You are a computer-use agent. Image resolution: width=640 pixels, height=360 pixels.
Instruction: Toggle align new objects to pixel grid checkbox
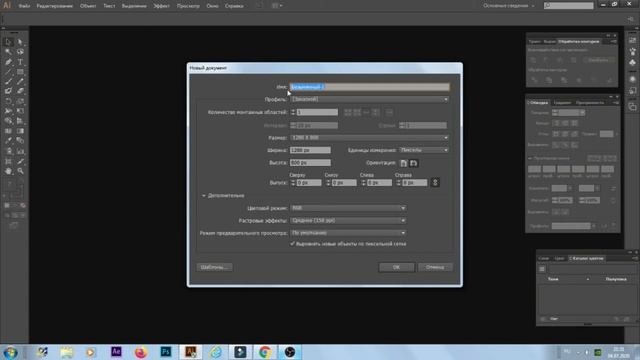pyautogui.click(x=292, y=244)
